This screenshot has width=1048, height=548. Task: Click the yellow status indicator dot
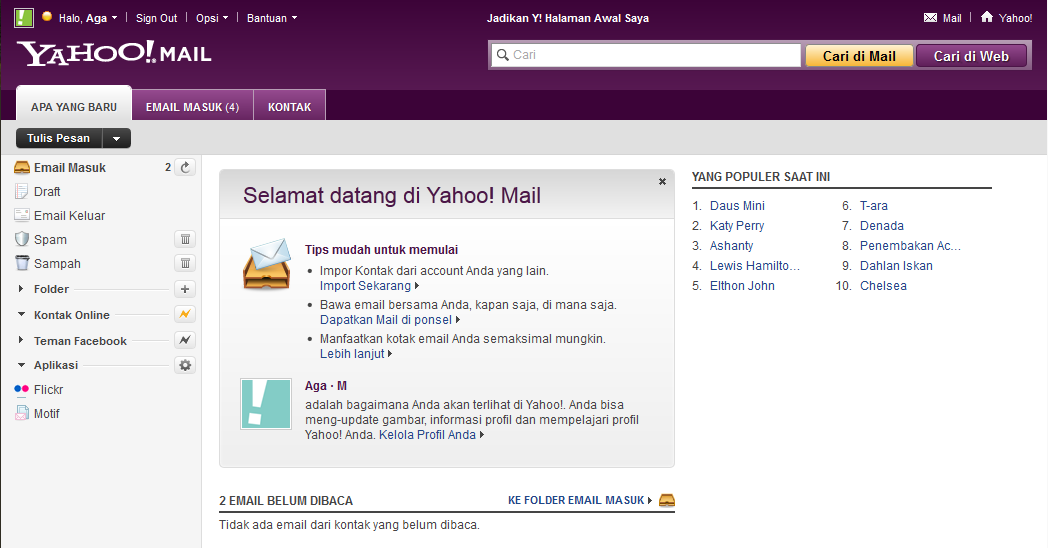coord(47,17)
